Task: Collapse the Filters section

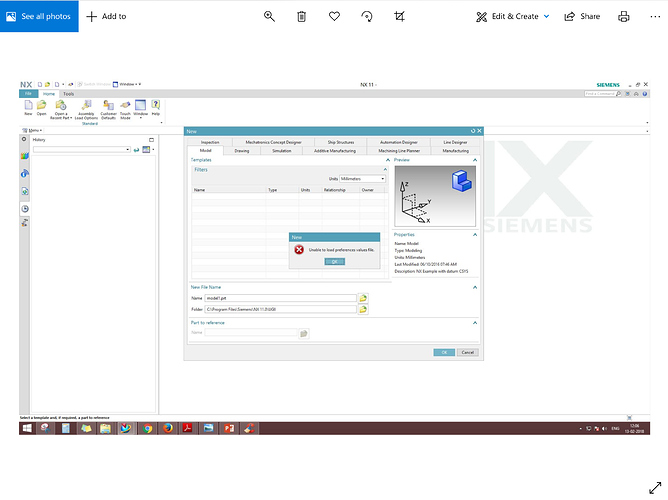Action: click(385, 170)
